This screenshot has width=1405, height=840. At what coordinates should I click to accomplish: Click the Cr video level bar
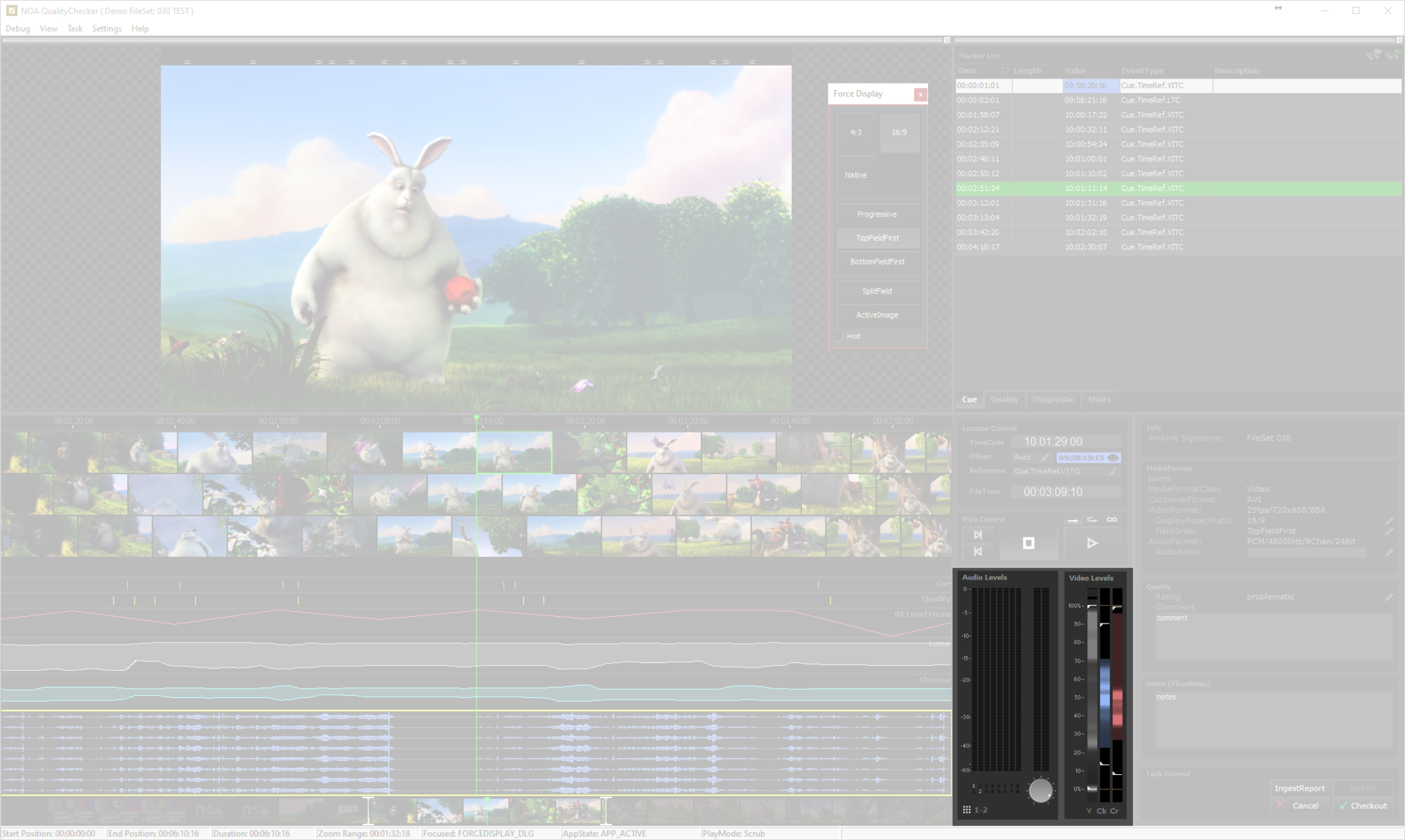pyautogui.click(x=1117, y=695)
